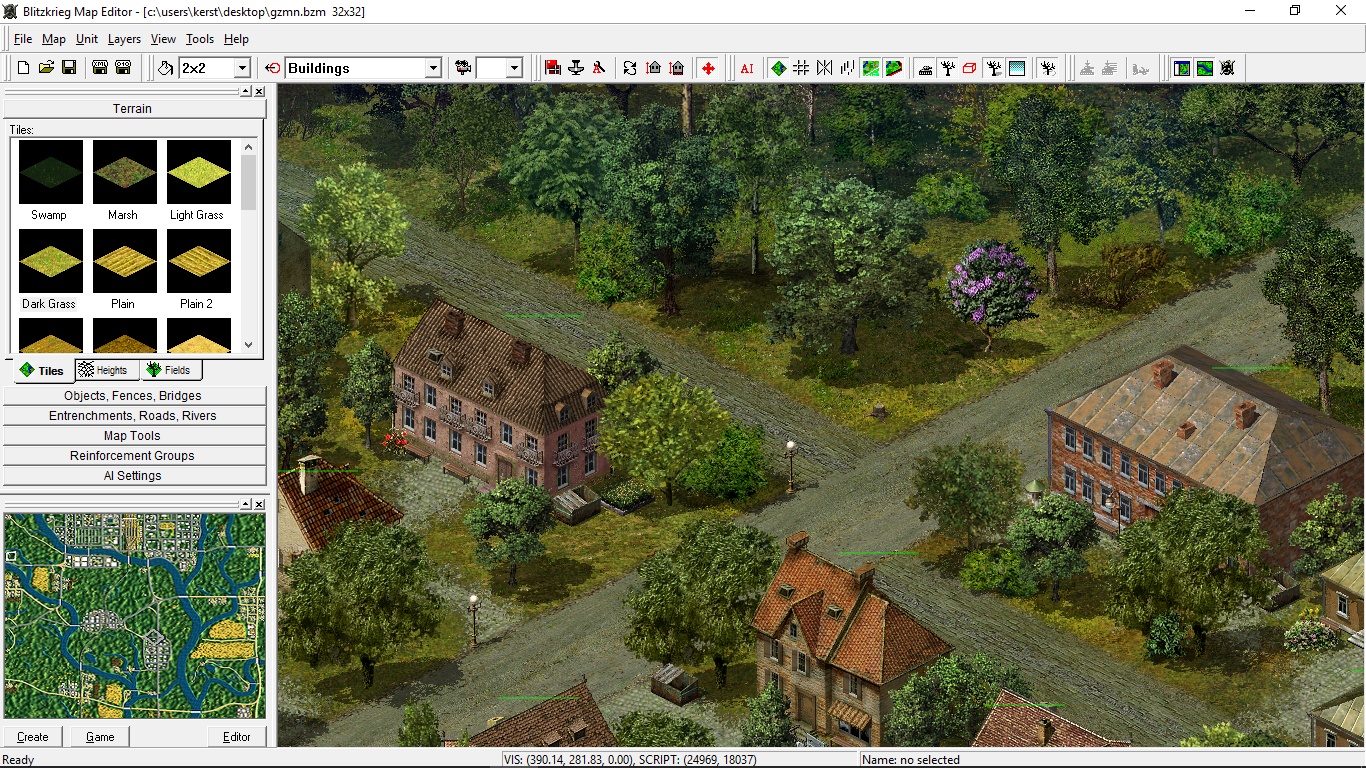Screen dimensions: 1366x768
Task: Open the Unit menu
Action: tap(87, 39)
